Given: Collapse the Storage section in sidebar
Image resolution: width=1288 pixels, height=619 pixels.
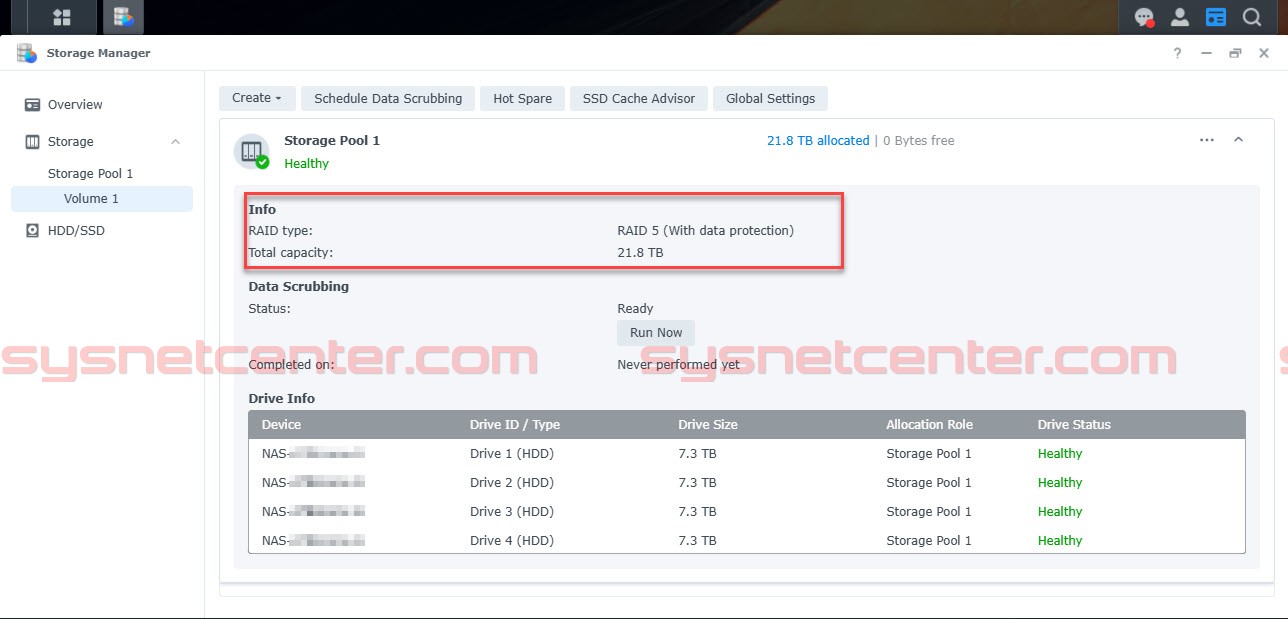Looking at the screenshot, I should (177, 141).
